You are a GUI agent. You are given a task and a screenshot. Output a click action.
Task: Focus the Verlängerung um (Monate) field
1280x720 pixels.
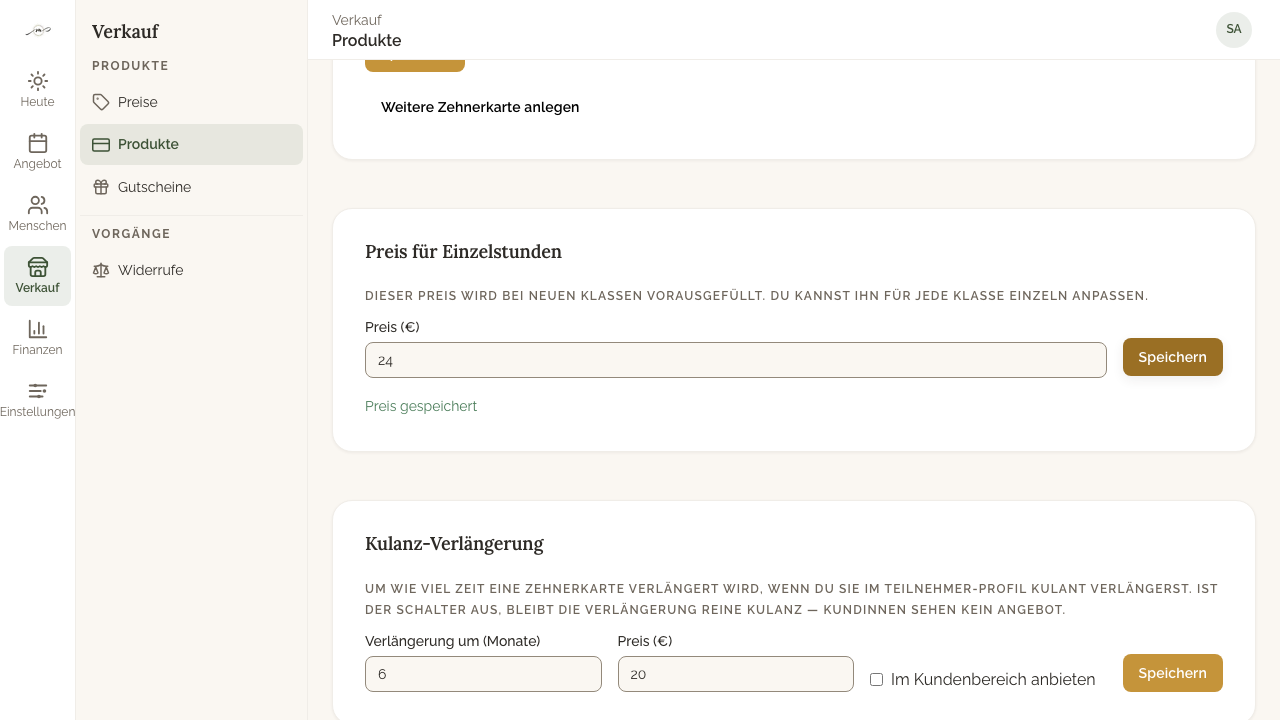[483, 674]
